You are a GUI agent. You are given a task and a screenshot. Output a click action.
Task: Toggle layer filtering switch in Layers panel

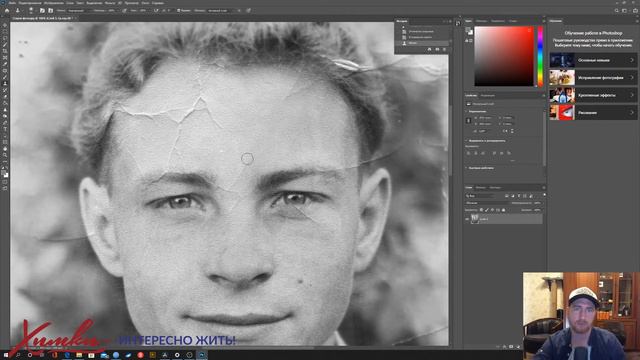[x=544, y=195]
